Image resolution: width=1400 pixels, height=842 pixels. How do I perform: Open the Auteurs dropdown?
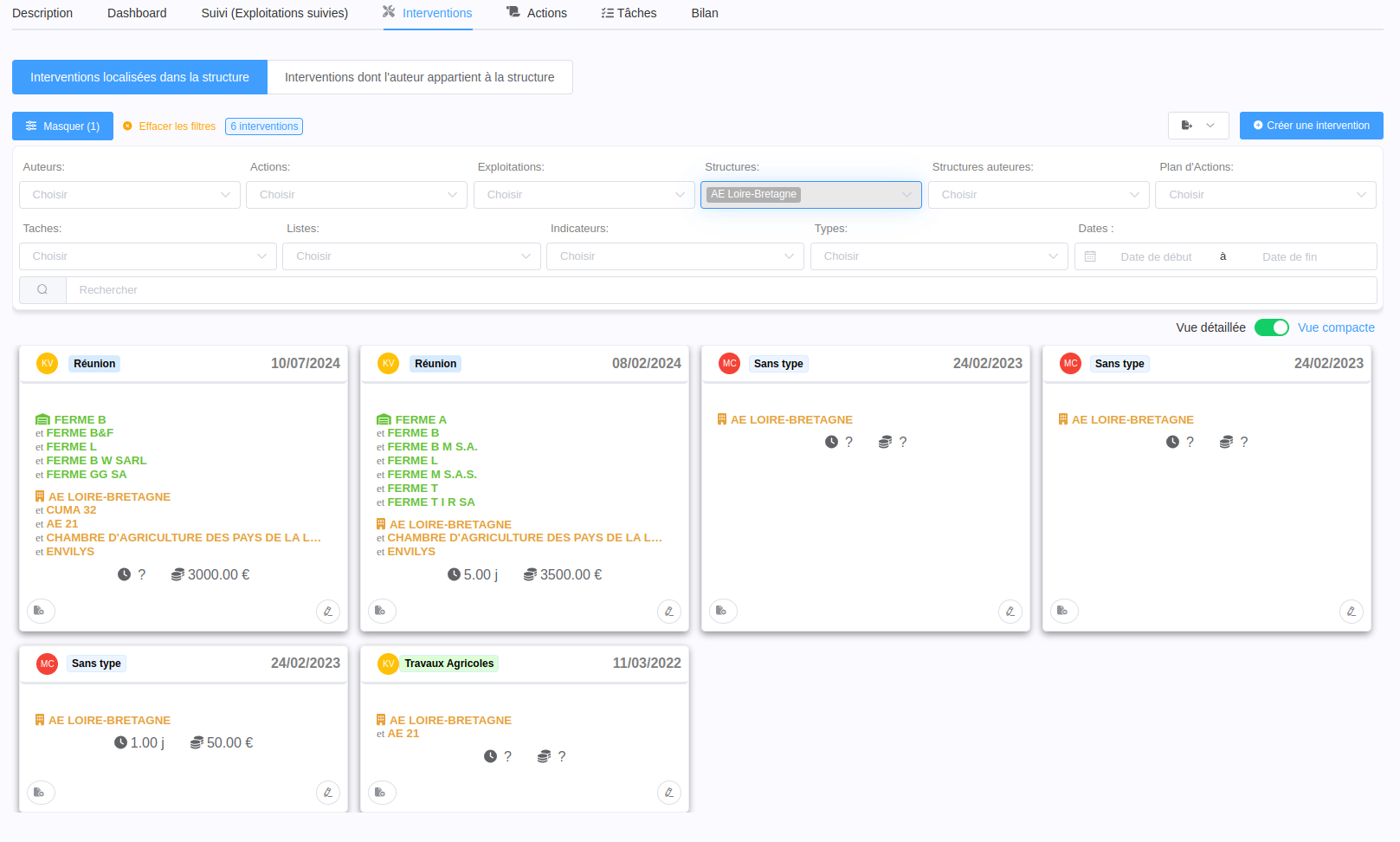tap(130, 195)
